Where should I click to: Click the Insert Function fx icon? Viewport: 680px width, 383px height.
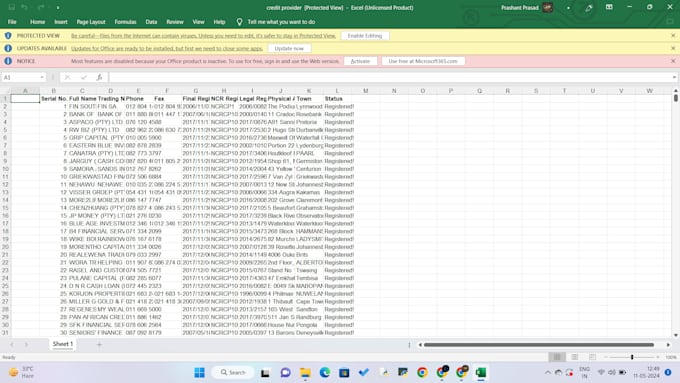99,77
